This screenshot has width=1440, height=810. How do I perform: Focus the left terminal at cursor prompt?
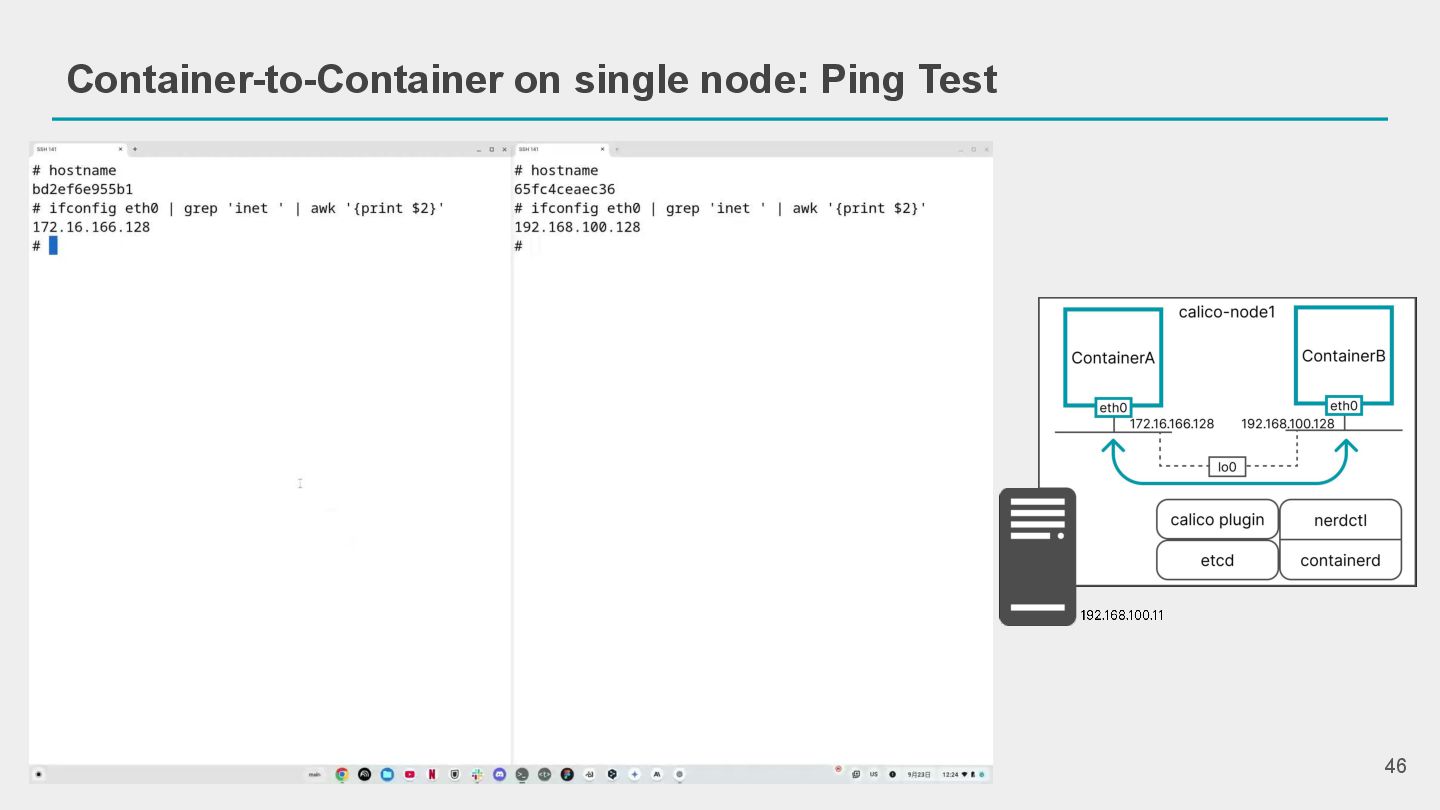click(53, 245)
